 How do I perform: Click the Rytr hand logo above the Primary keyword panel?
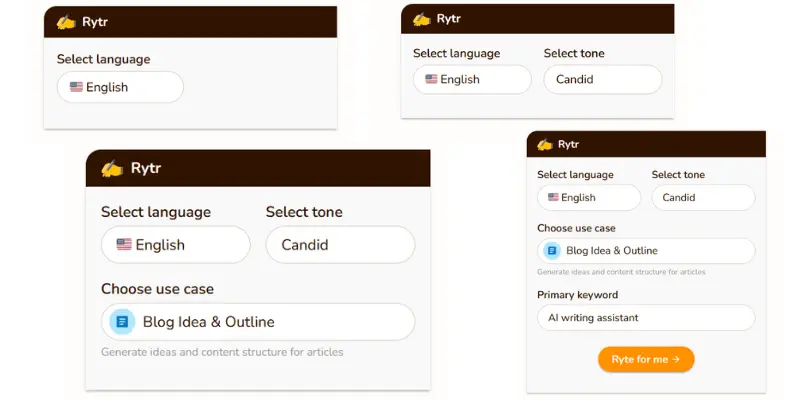(x=545, y=144)
